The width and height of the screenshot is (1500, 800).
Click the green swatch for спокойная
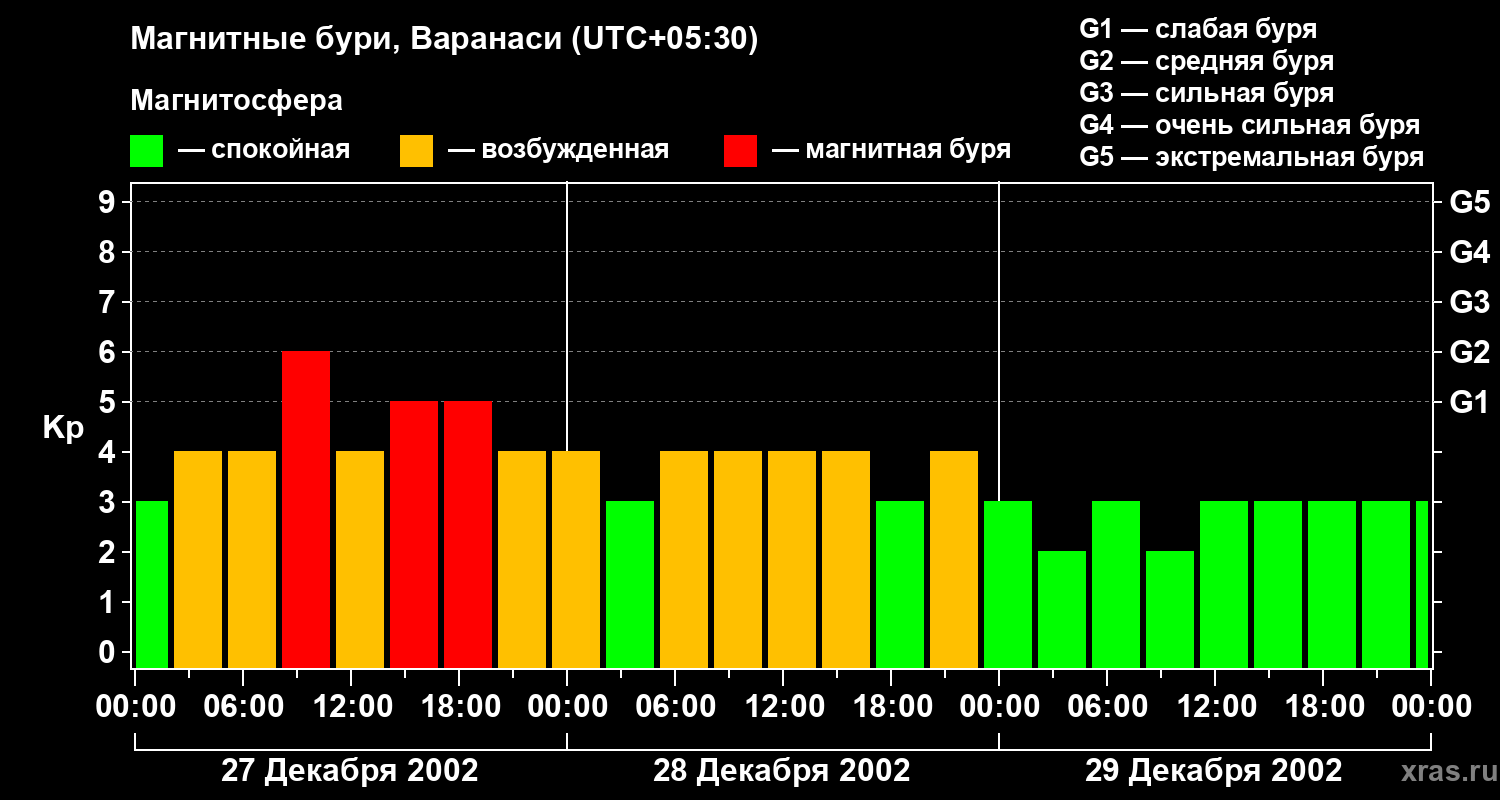(x=146, y=151)
